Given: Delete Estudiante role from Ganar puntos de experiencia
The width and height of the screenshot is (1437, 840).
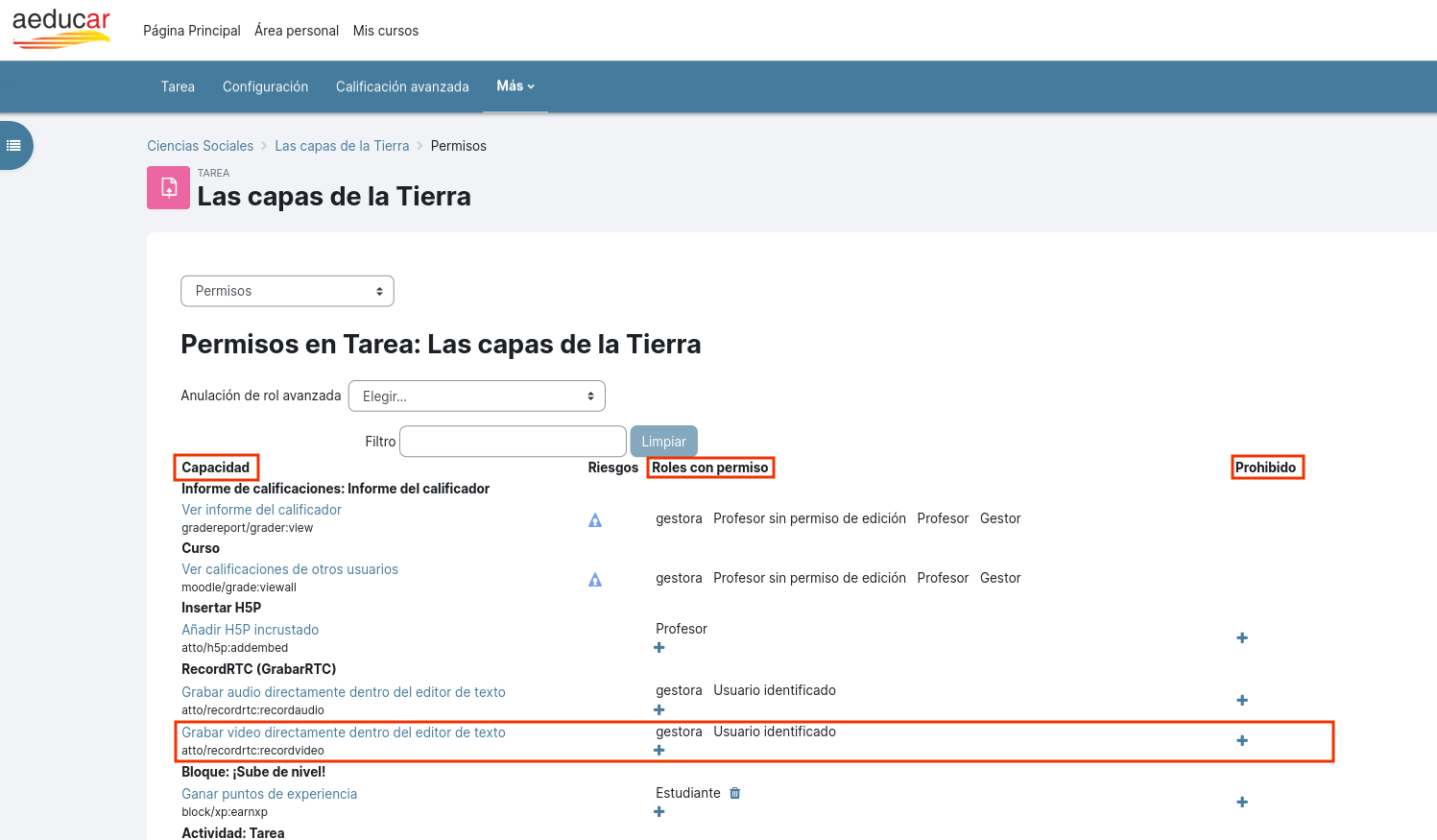Looking at the screenshot, I should click(735, 793).
